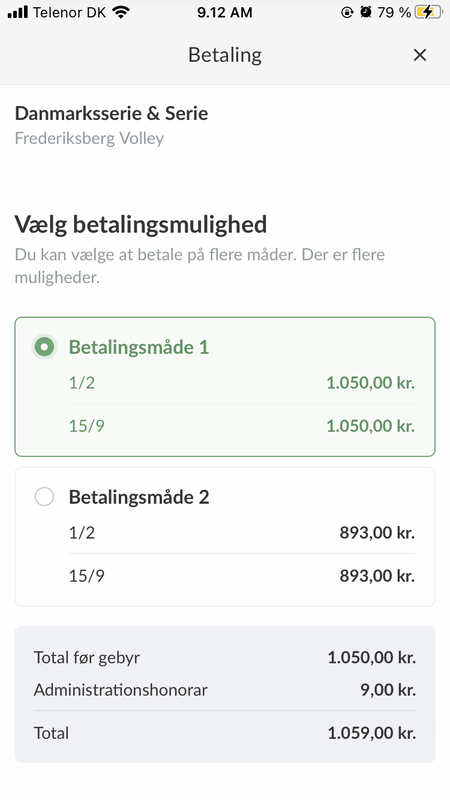Tap the Administrationshonorar fee row
Screen dimensions: 450x800
pyautogui.click(x=224, y=690)
